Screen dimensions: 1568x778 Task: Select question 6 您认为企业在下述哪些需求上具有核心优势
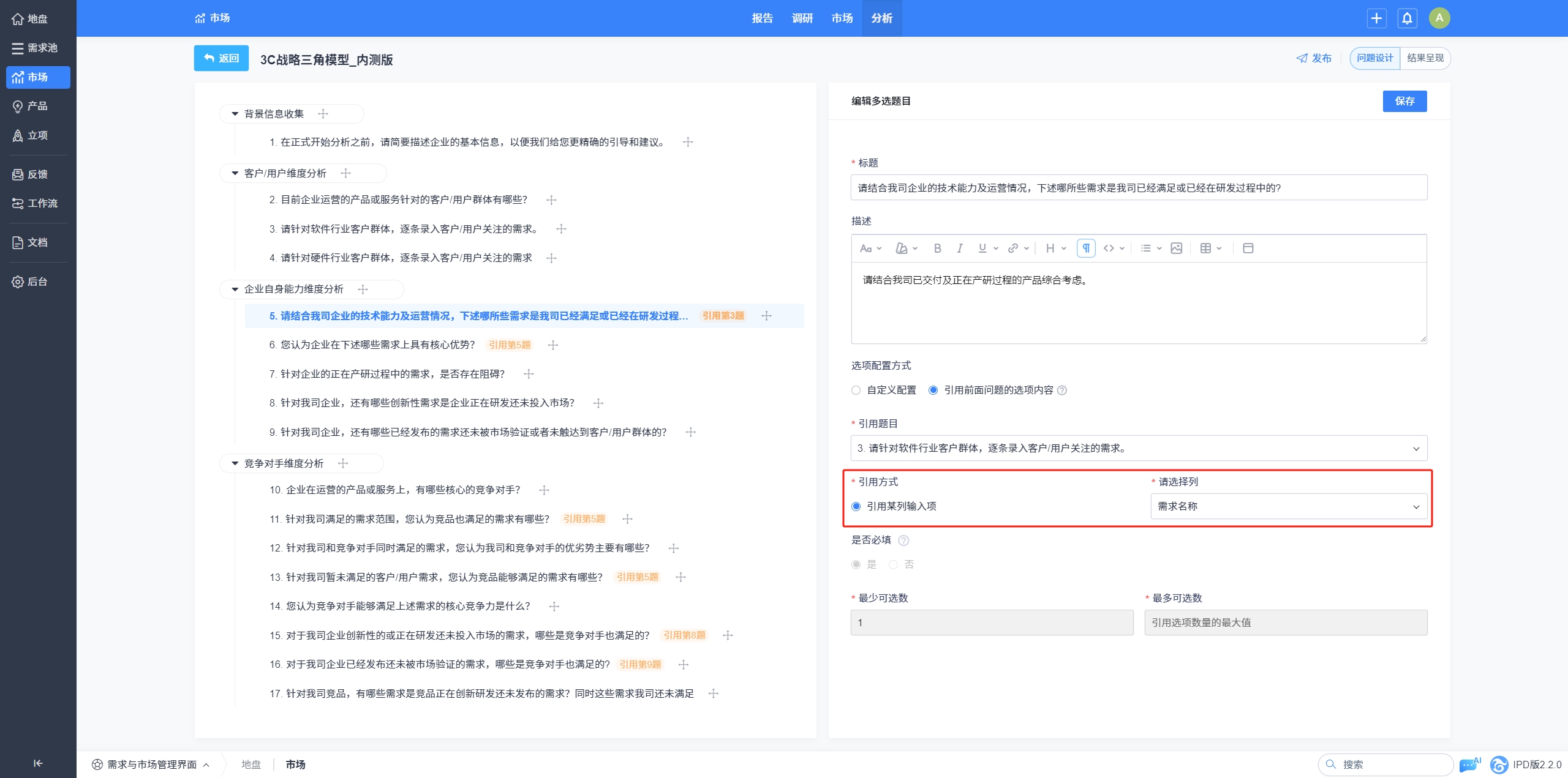pyautogui.click(x=372, y=345)
